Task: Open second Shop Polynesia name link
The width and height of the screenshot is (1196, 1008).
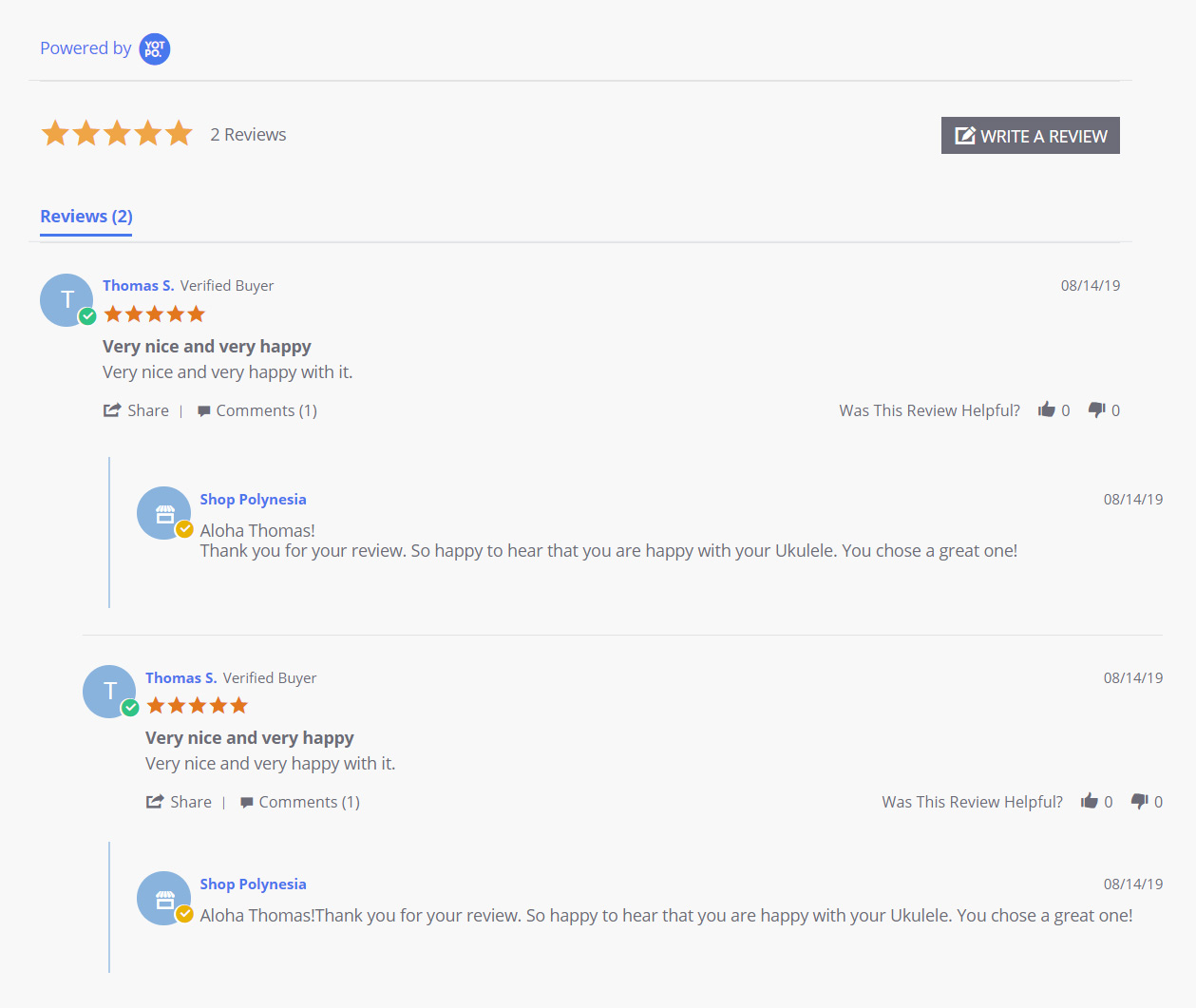Action: [254, 884]
